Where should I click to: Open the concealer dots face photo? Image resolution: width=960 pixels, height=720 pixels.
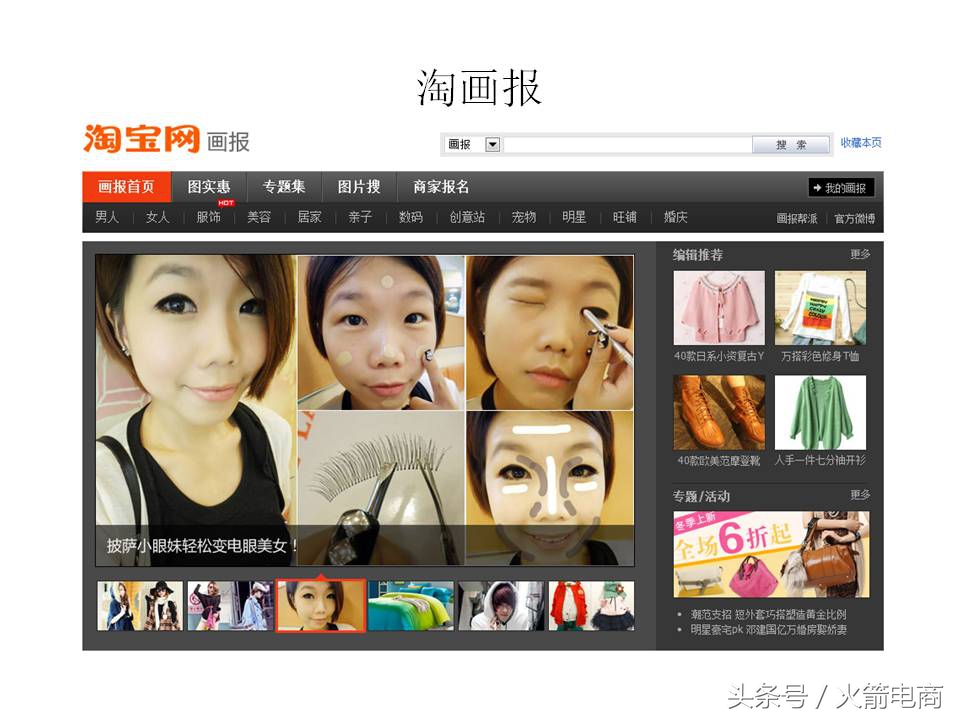tap(381, 332)
